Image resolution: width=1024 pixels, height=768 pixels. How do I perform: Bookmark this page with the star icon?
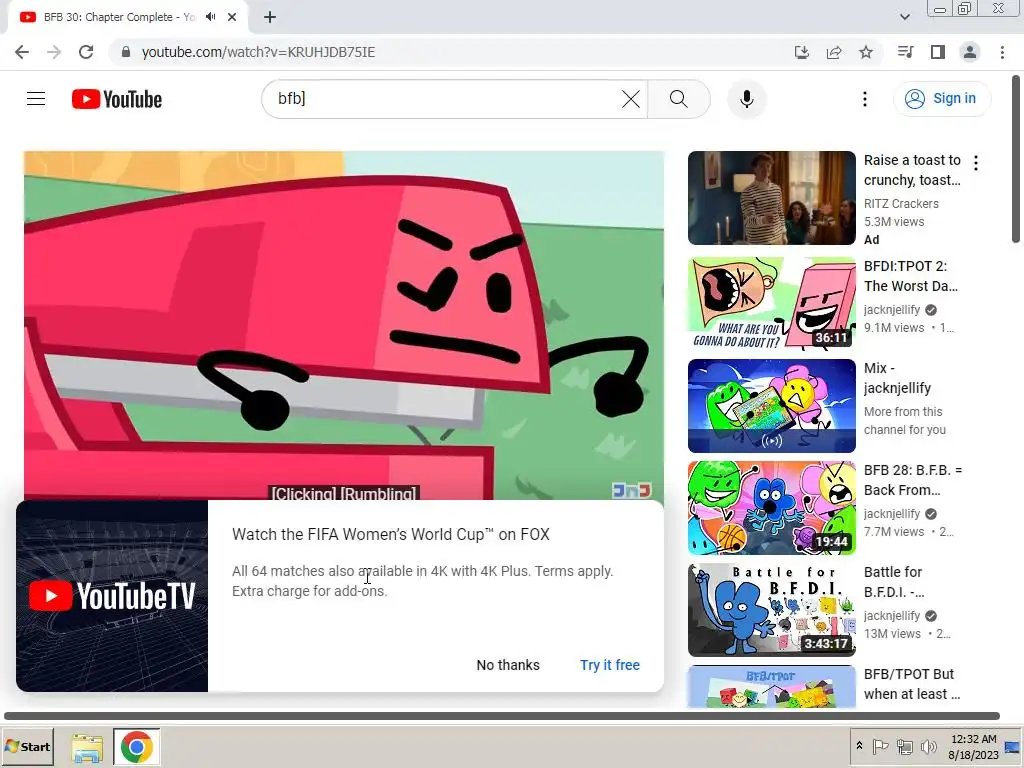pyautogui.click(x=866, y=52)
